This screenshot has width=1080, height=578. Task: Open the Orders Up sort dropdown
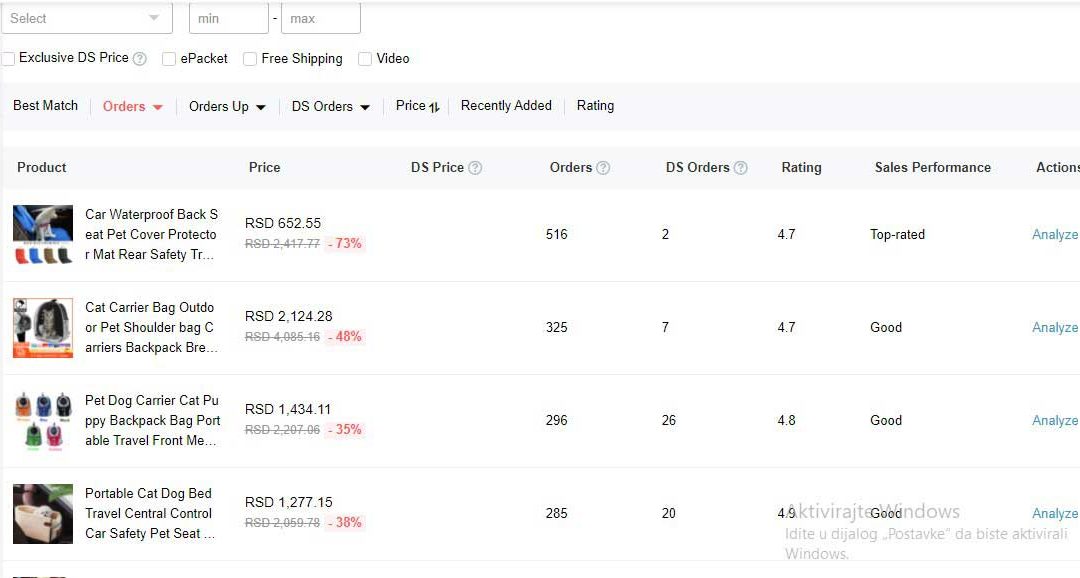[227, 107]
